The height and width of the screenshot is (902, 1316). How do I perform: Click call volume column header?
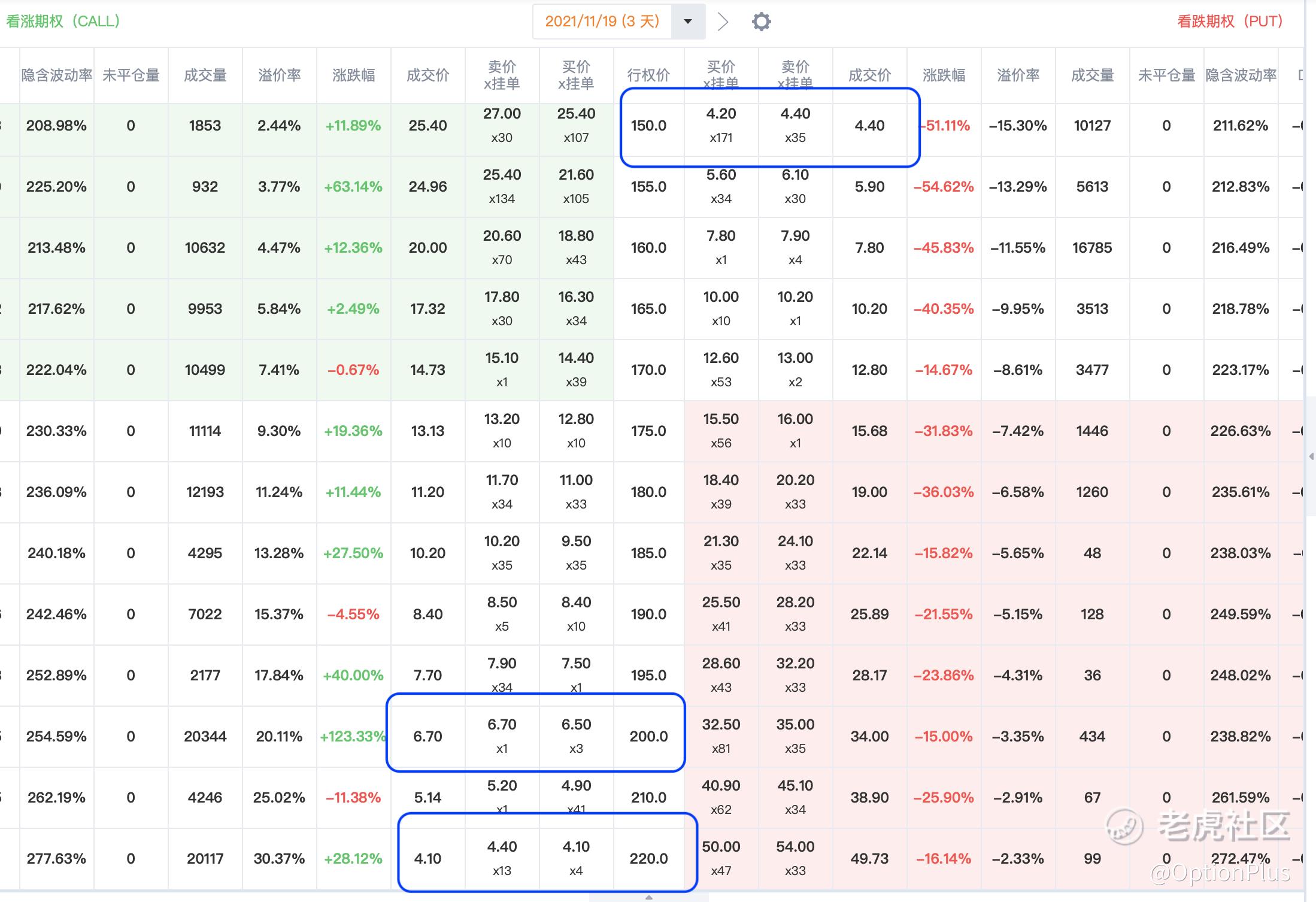(205, 75)
